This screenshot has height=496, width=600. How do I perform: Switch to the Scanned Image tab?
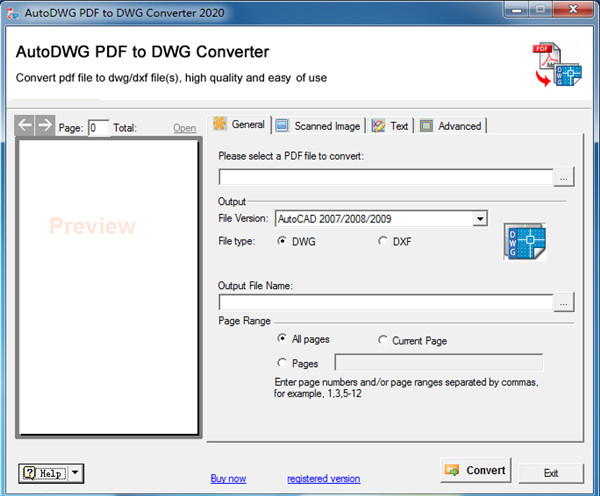click(319, 126)
